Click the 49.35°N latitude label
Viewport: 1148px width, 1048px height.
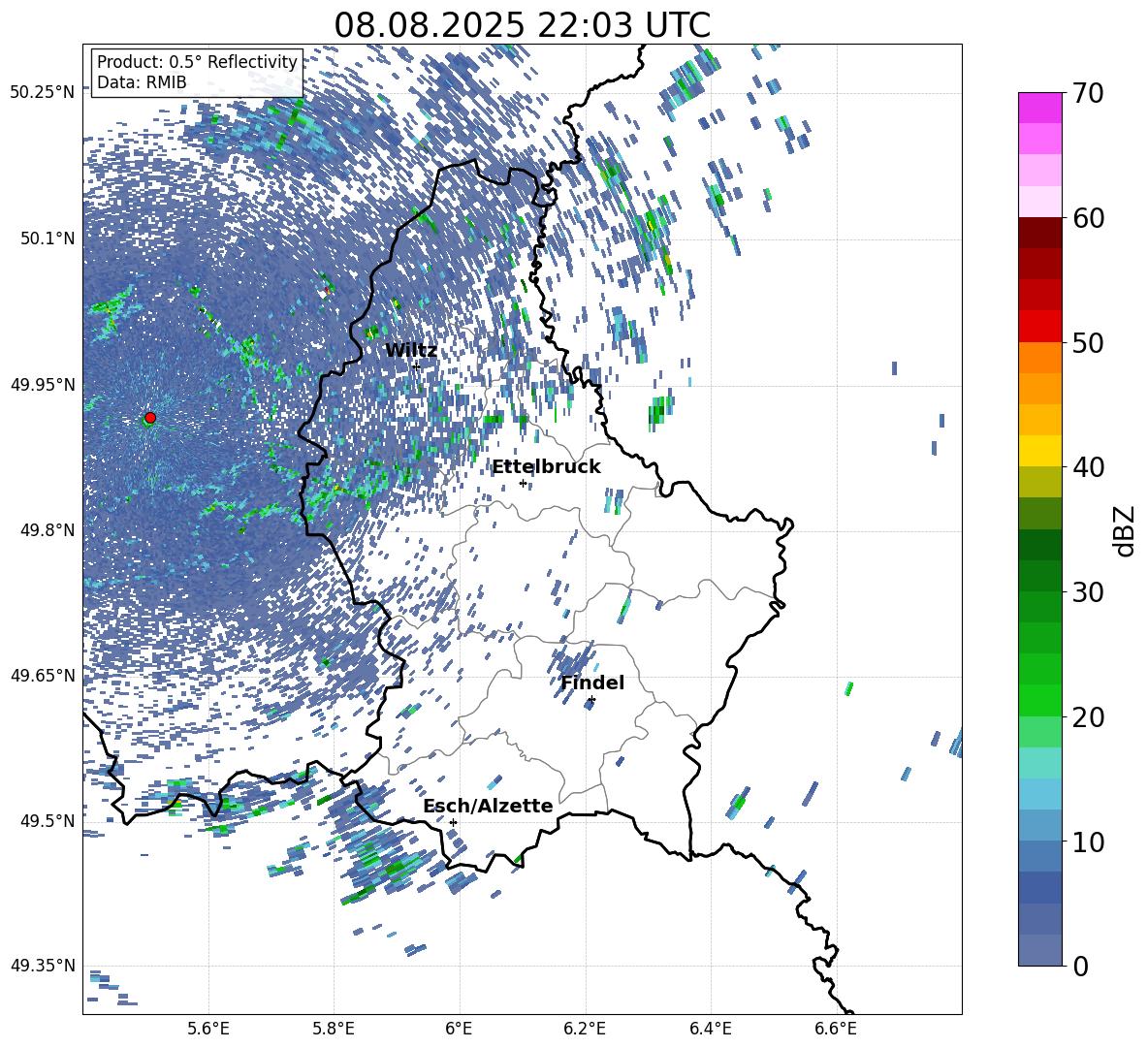(x=43, y=966)
